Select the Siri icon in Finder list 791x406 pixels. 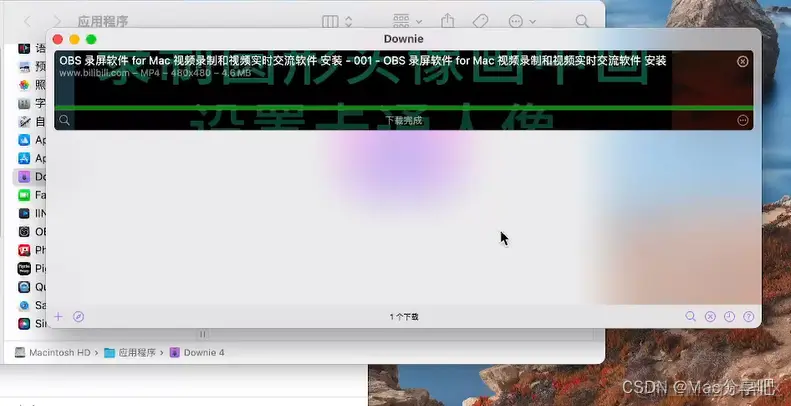pyautogui.click(x=24, y=324)
